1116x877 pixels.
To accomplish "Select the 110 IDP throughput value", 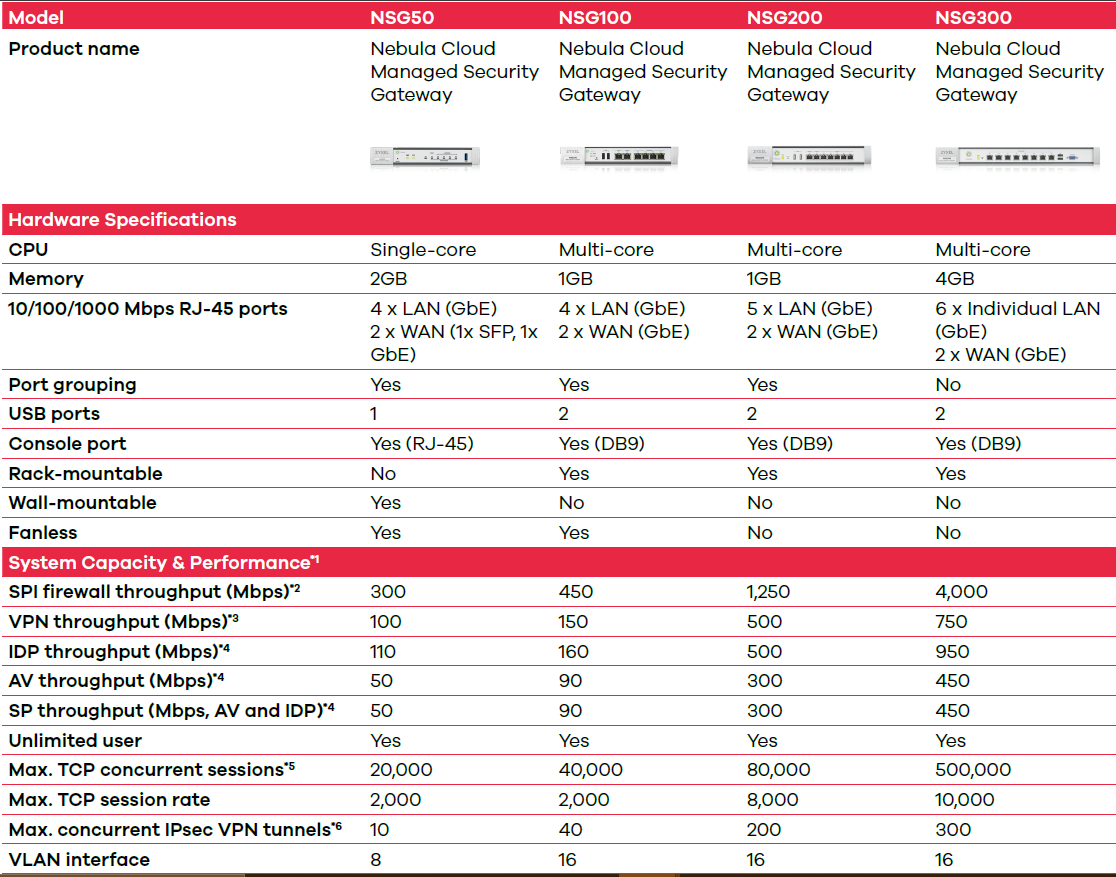I will tap(383, 652).
